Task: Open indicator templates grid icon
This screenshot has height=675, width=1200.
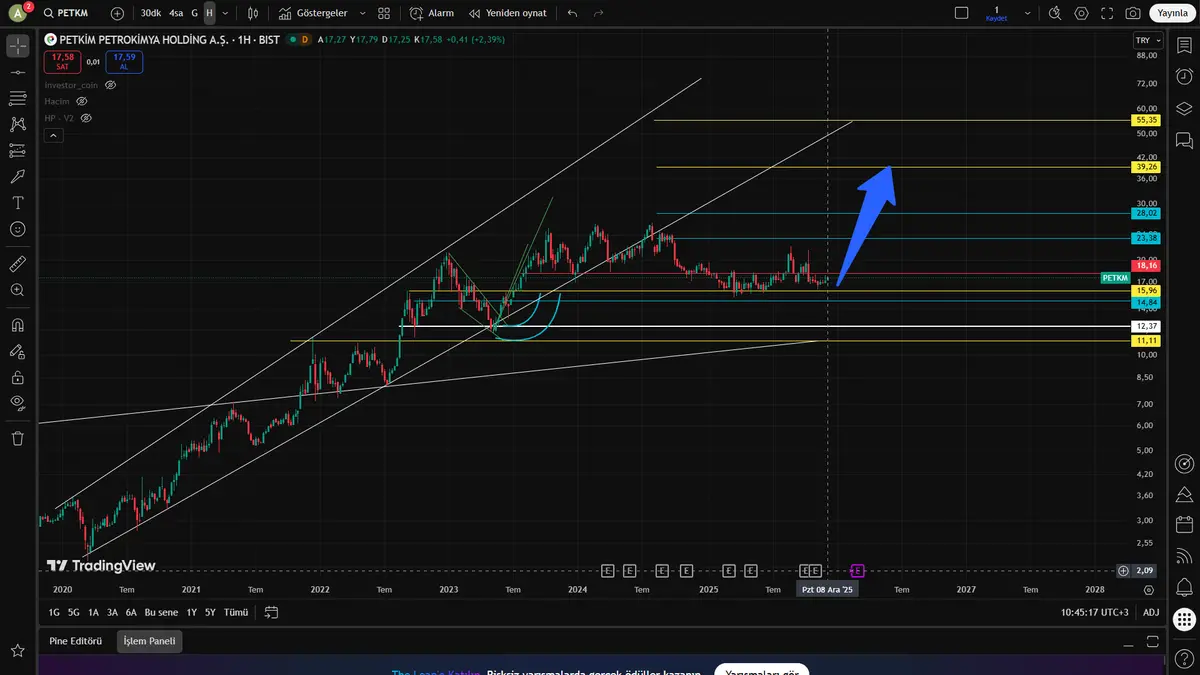Action: [x=384, y=13]
